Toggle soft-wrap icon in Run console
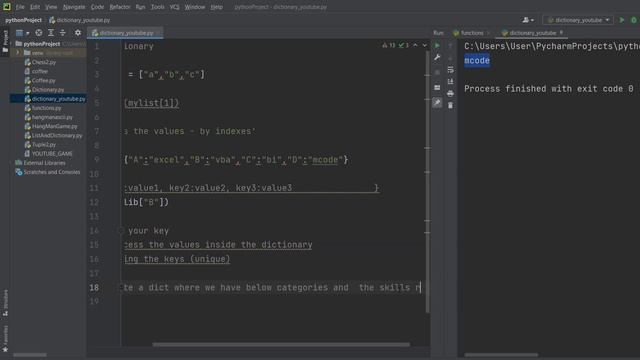This screenshot has height=360, width=640. 450,70
